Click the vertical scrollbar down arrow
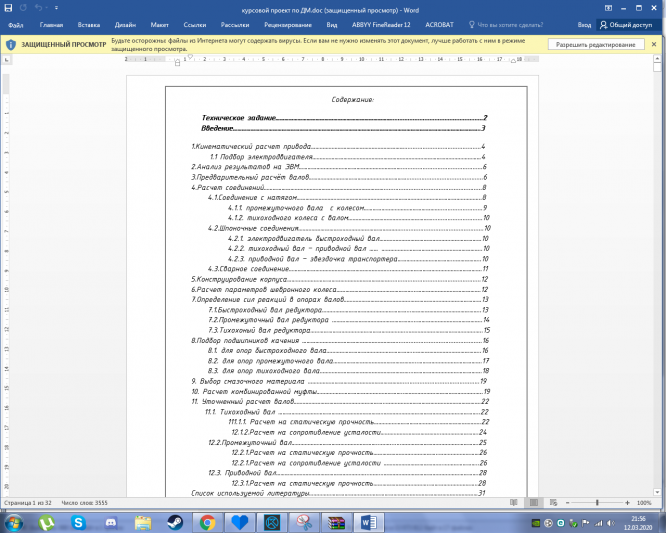The width and height of the screenshot is (666, 533). coord(657,492)
